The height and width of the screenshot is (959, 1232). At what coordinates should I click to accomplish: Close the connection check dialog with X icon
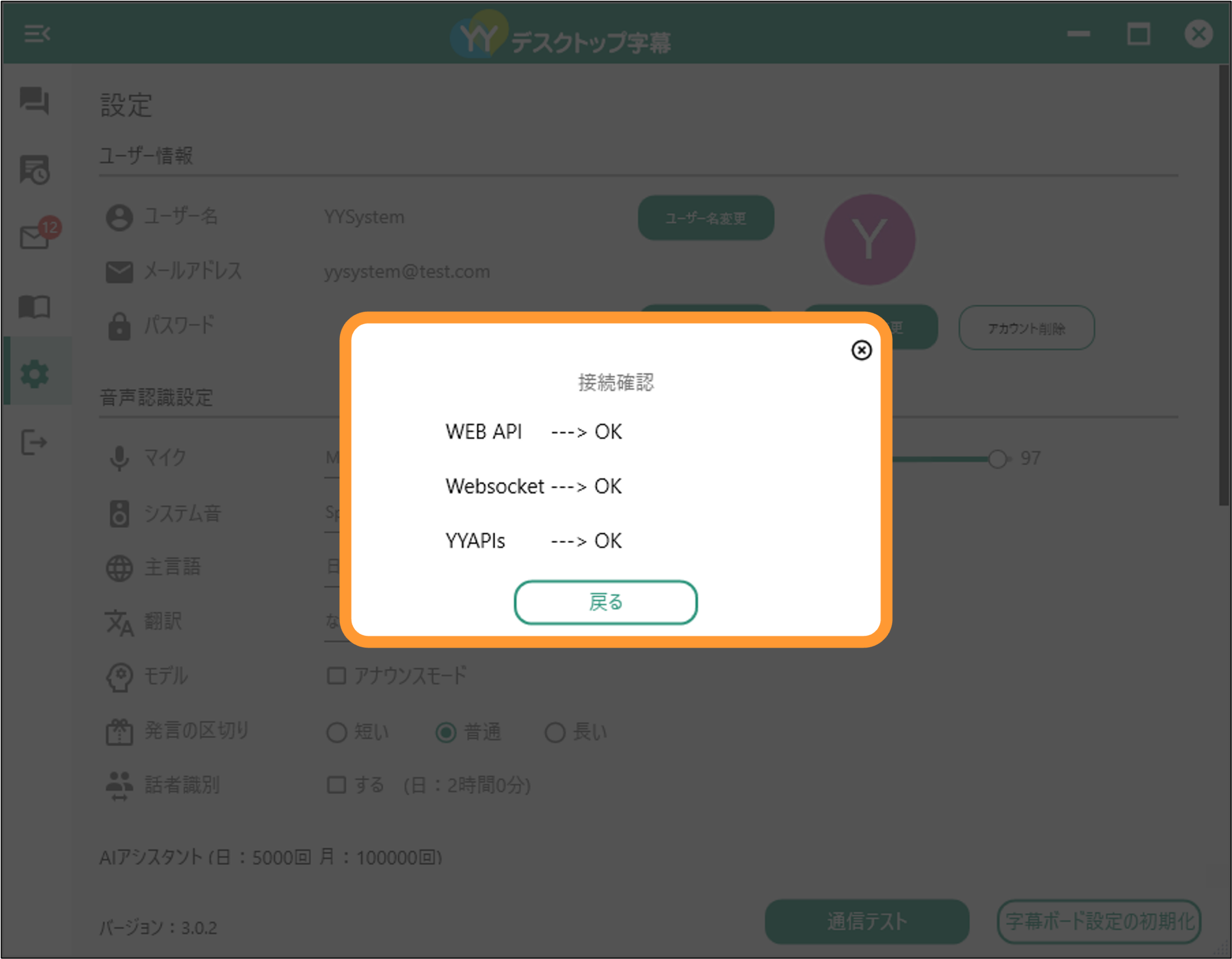click(861, 350)
